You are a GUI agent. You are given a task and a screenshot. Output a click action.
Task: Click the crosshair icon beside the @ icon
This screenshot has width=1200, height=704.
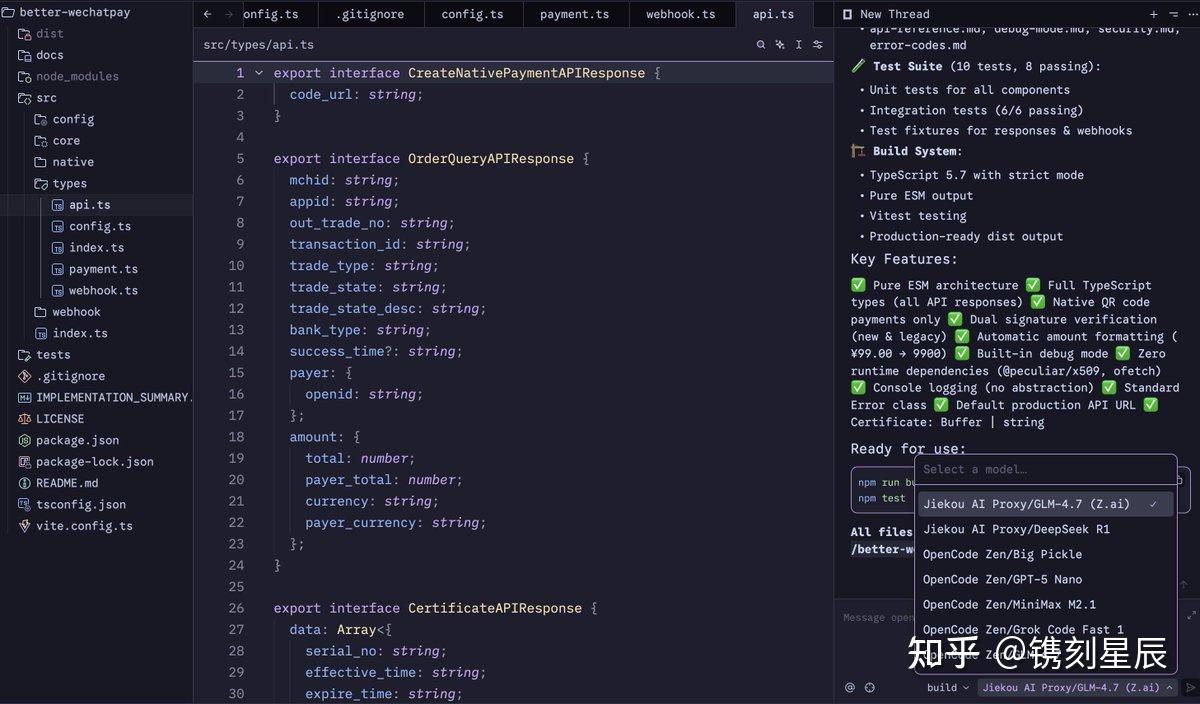pyautogui.click(x=869, y=687)
